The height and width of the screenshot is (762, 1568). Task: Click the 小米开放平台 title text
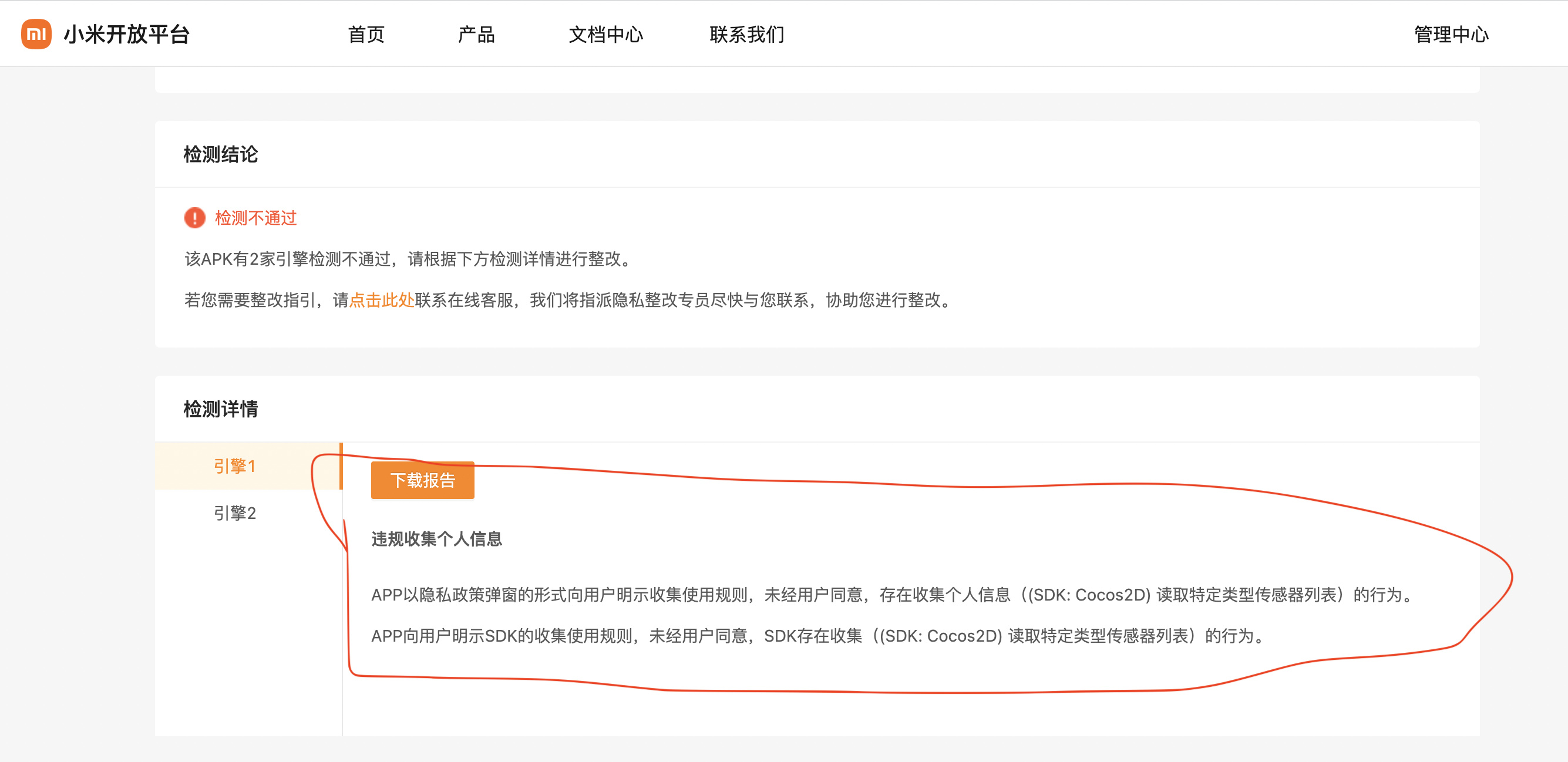tap(127, 35)
